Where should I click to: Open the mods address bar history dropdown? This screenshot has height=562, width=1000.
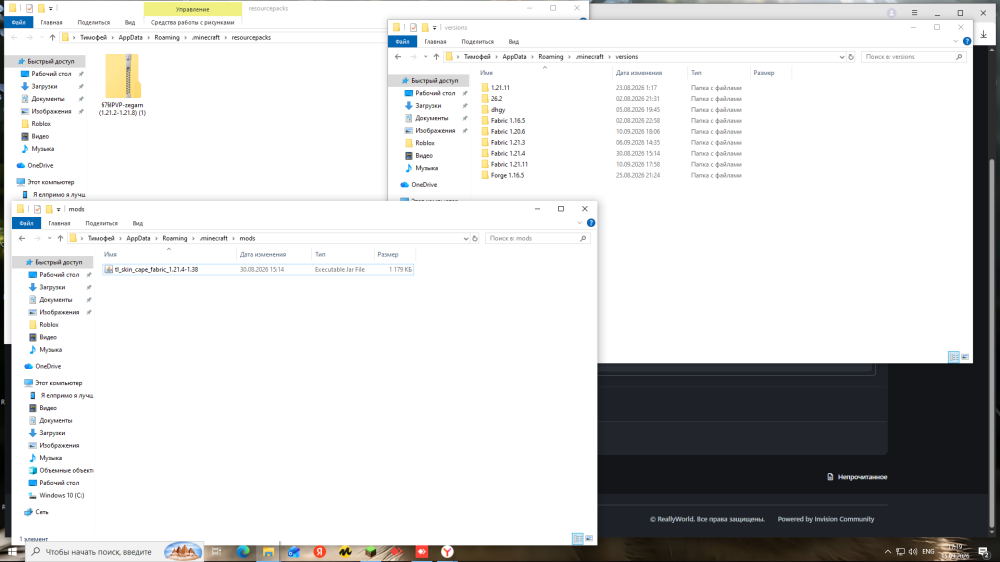tap(466, 239)
